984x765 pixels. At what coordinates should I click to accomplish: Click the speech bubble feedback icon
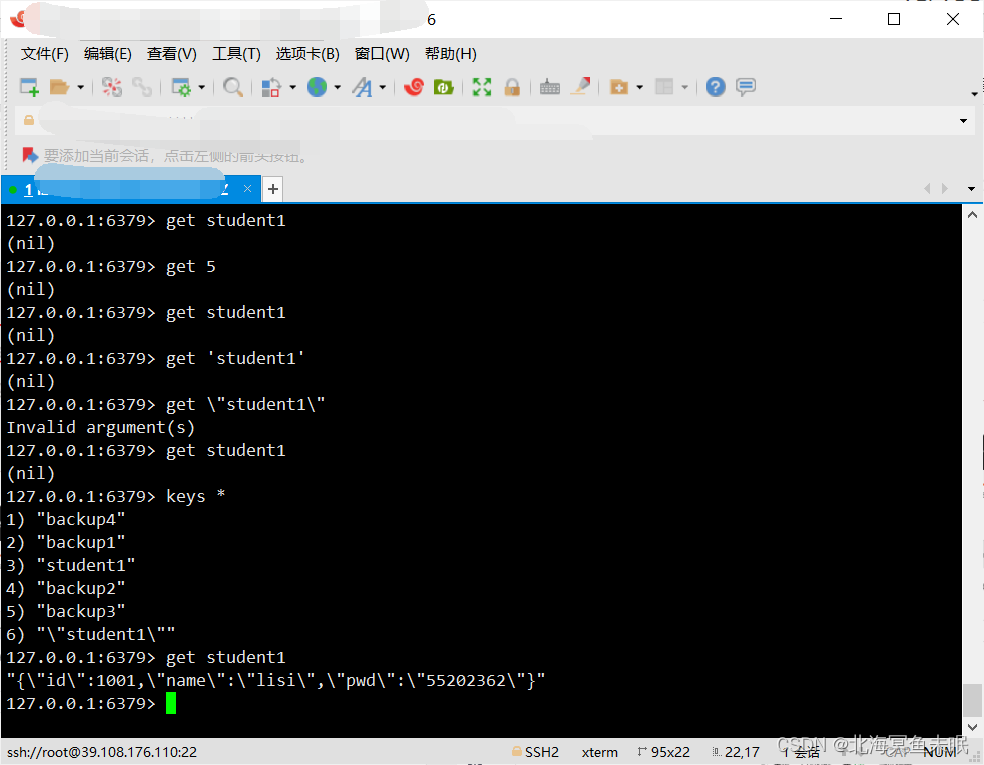pos(746,87)
